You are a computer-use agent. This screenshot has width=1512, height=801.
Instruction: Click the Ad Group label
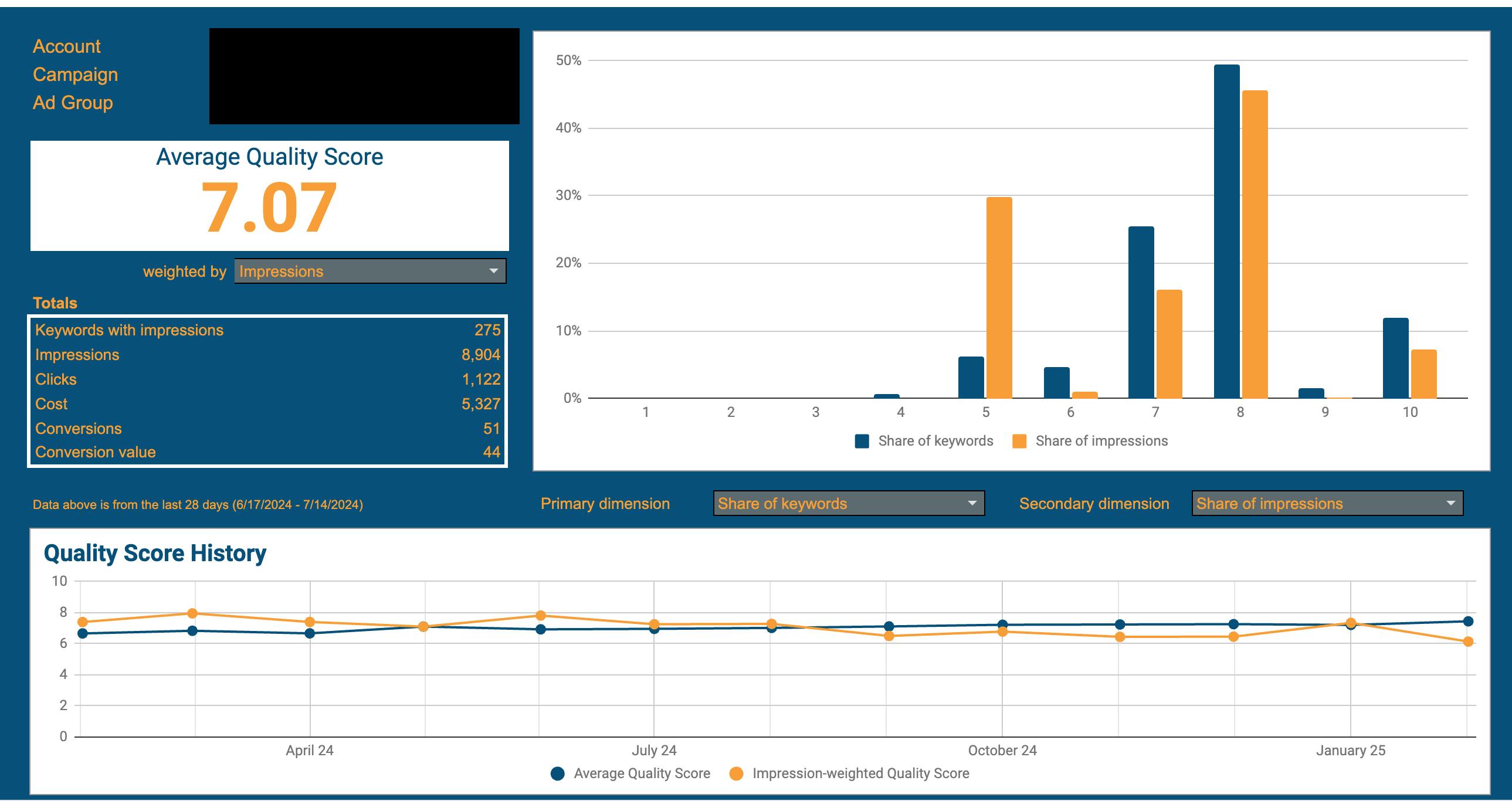tap(73, 103)
